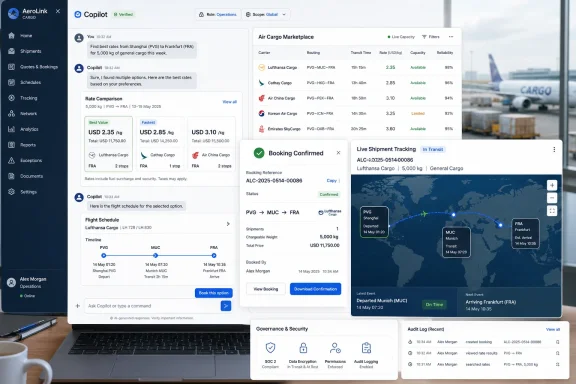Click the Settings gear icon
Image resolution: width=576 pixels, height=384 pixels.
click(x=11, y=192)
